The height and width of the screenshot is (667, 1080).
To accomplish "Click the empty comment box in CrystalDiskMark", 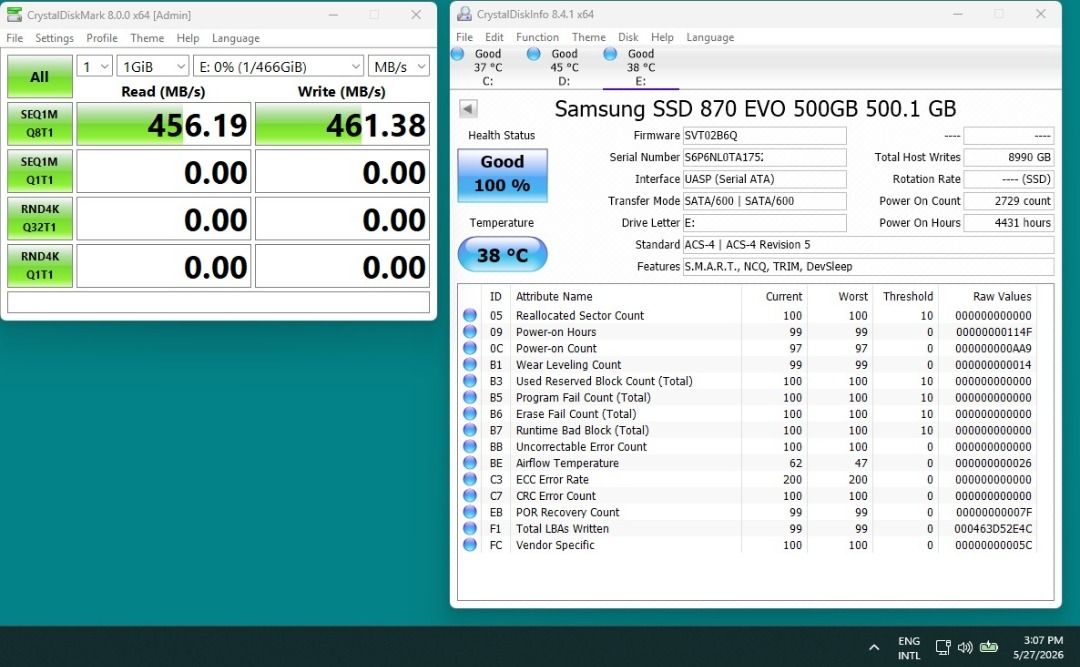I will (x=218, y=302).
